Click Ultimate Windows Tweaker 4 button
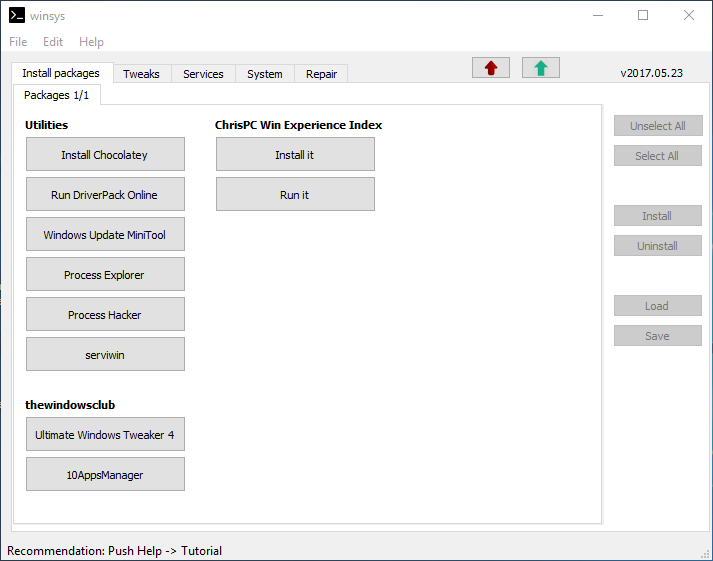The height and width of the screenshot is (561, 713). (105, 434)
